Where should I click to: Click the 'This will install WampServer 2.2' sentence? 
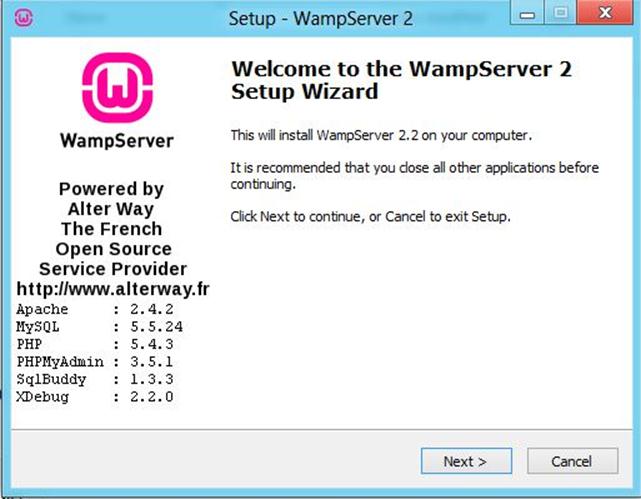point(381,135)
